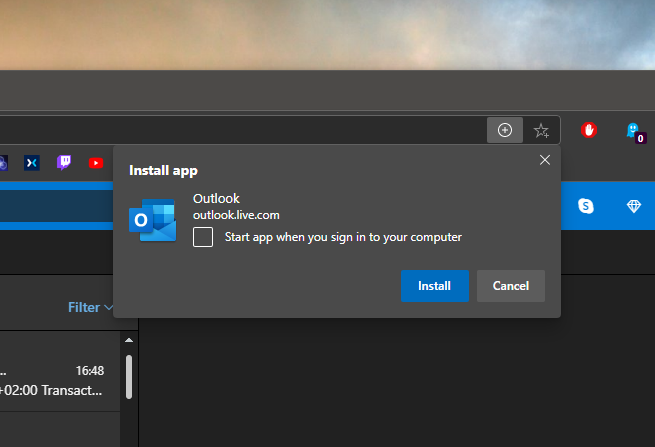Click the message list scrollbar thumb

(x=128, y=375)
